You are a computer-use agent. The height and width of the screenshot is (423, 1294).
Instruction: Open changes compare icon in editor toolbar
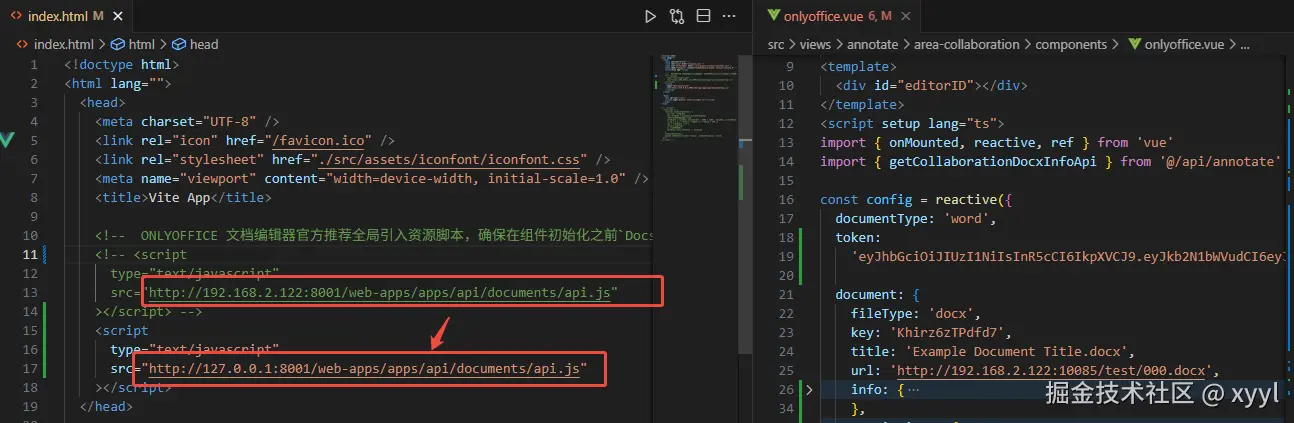click(677, 16)
